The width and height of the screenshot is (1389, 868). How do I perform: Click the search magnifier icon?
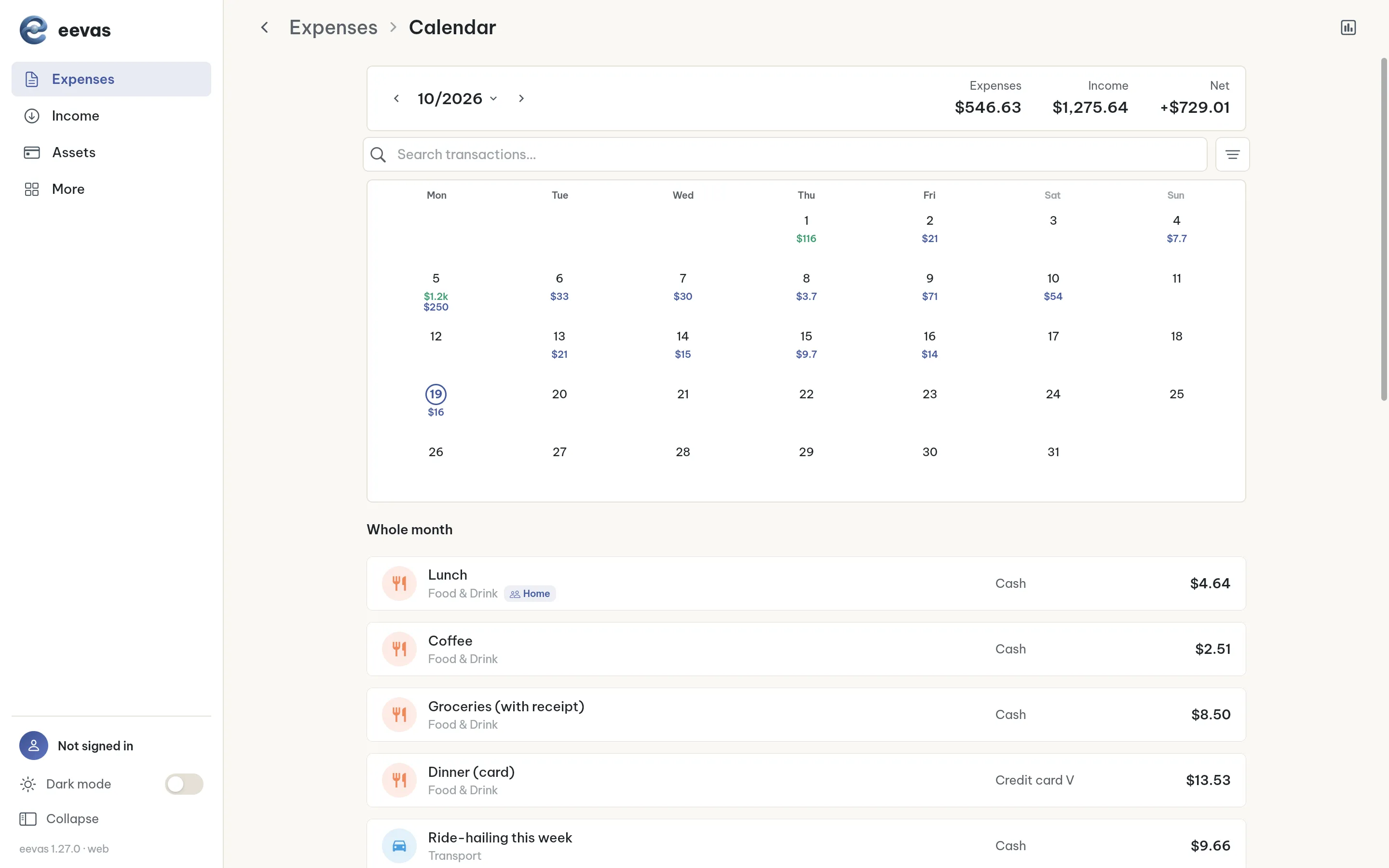(x=378, y=154)
